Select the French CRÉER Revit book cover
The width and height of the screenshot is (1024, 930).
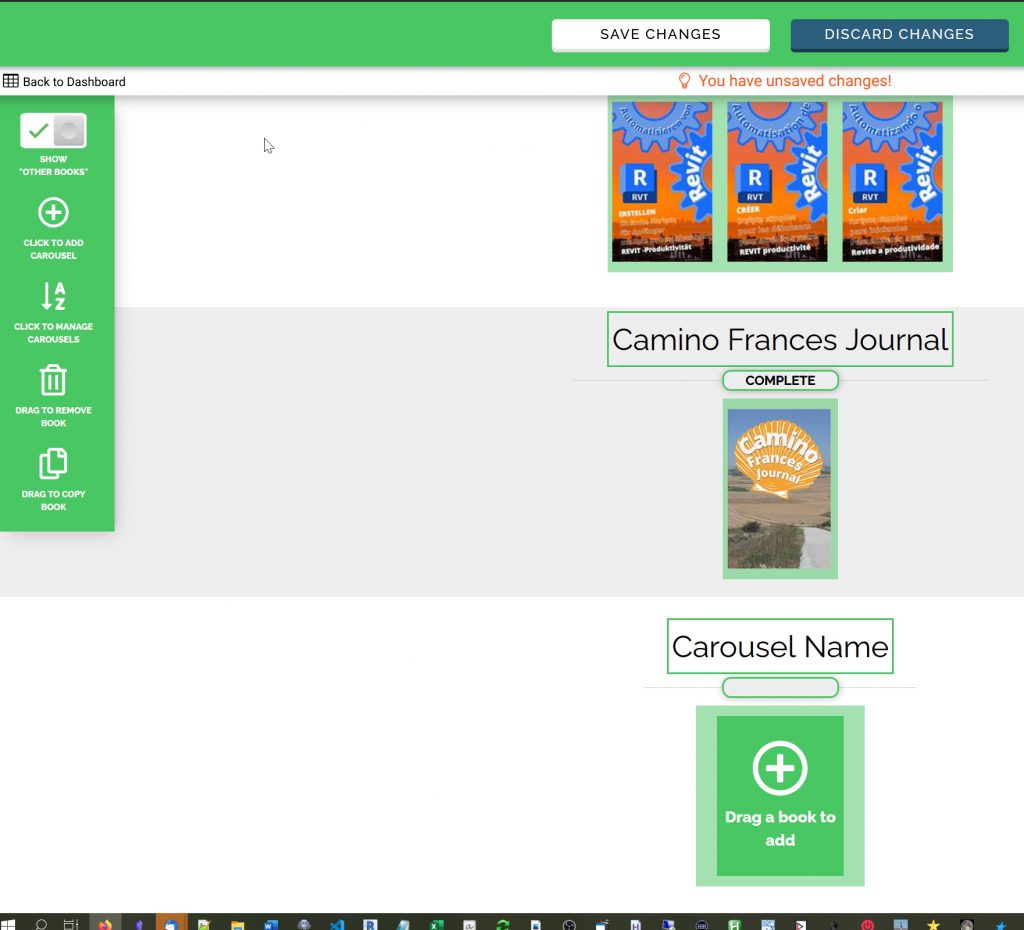click(777, 181)
